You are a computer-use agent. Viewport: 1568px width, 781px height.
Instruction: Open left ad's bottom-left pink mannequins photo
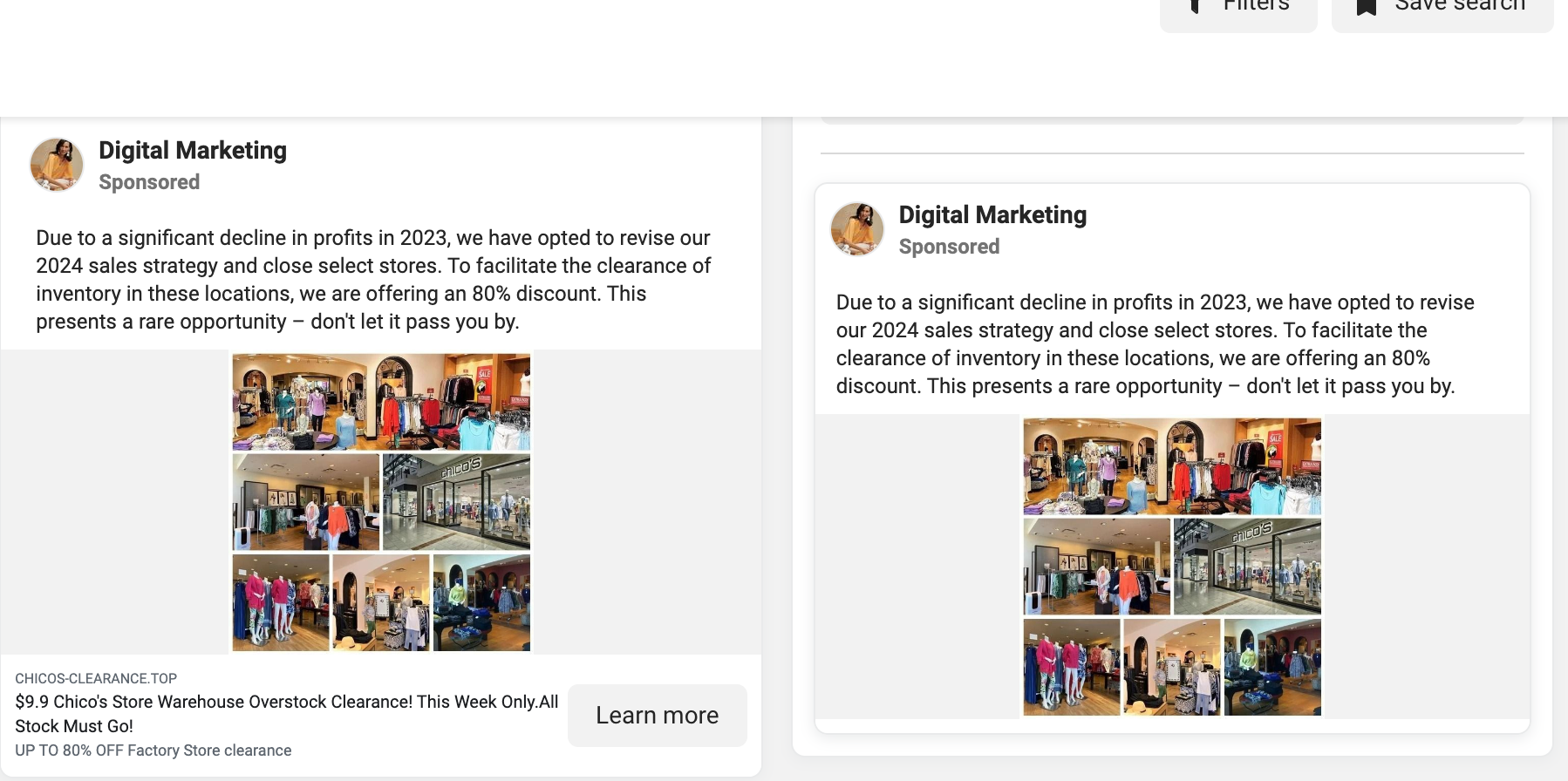(280, 602)
